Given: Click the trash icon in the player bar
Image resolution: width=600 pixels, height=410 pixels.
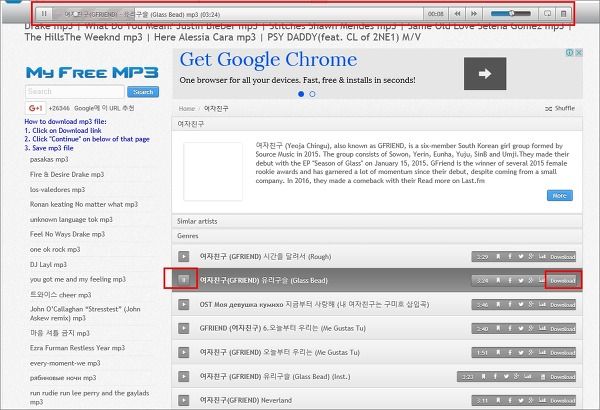Looking at the screenshot, I should [x=563, y=14].
